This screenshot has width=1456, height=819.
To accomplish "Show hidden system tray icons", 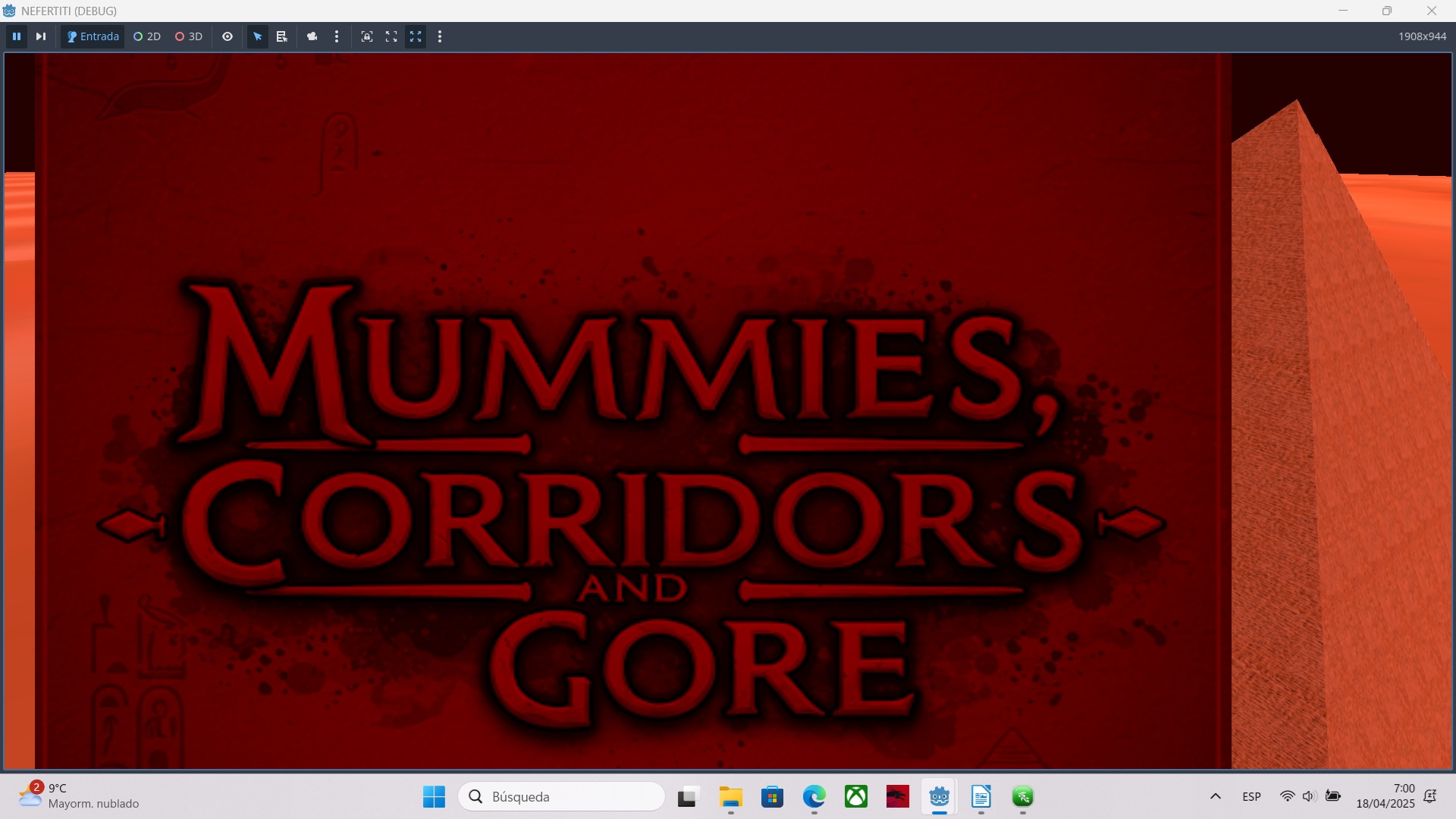I will 1215,796.
